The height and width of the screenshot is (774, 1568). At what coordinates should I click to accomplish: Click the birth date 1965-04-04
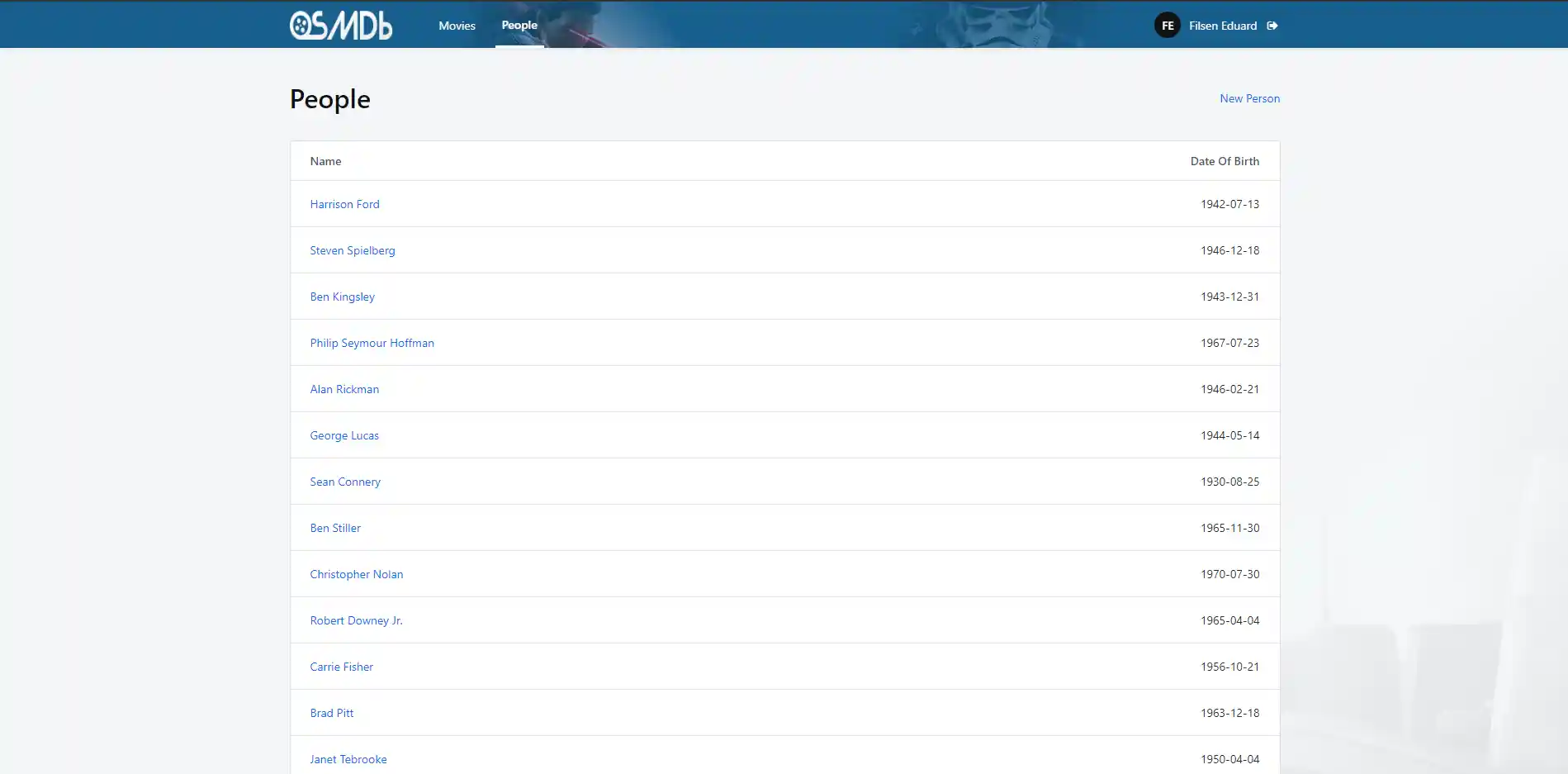click(1229, 620)
